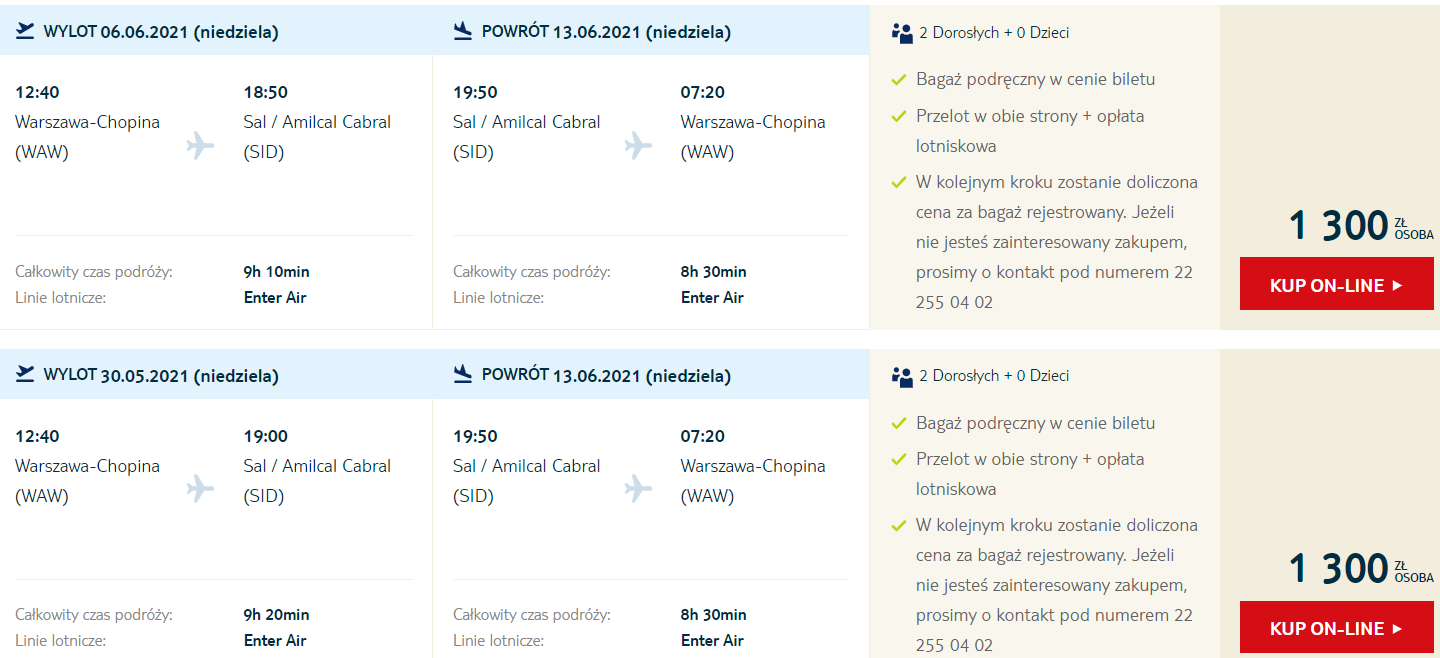Click the airplane icon in the second return flight
This screenshot has width=1440, height=658.
[x=638, y=489]
